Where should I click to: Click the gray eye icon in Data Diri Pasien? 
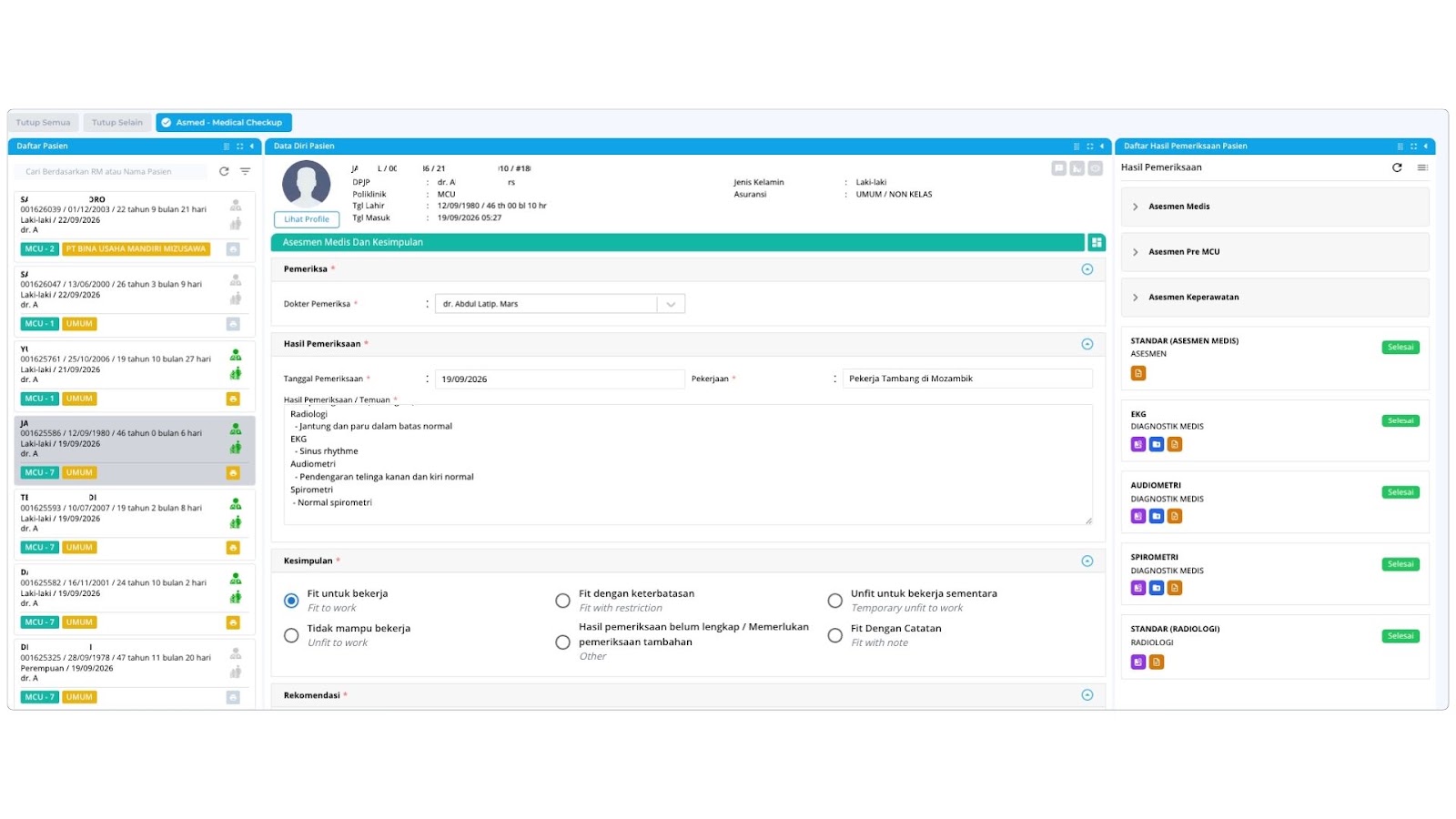pos(1096,168)
